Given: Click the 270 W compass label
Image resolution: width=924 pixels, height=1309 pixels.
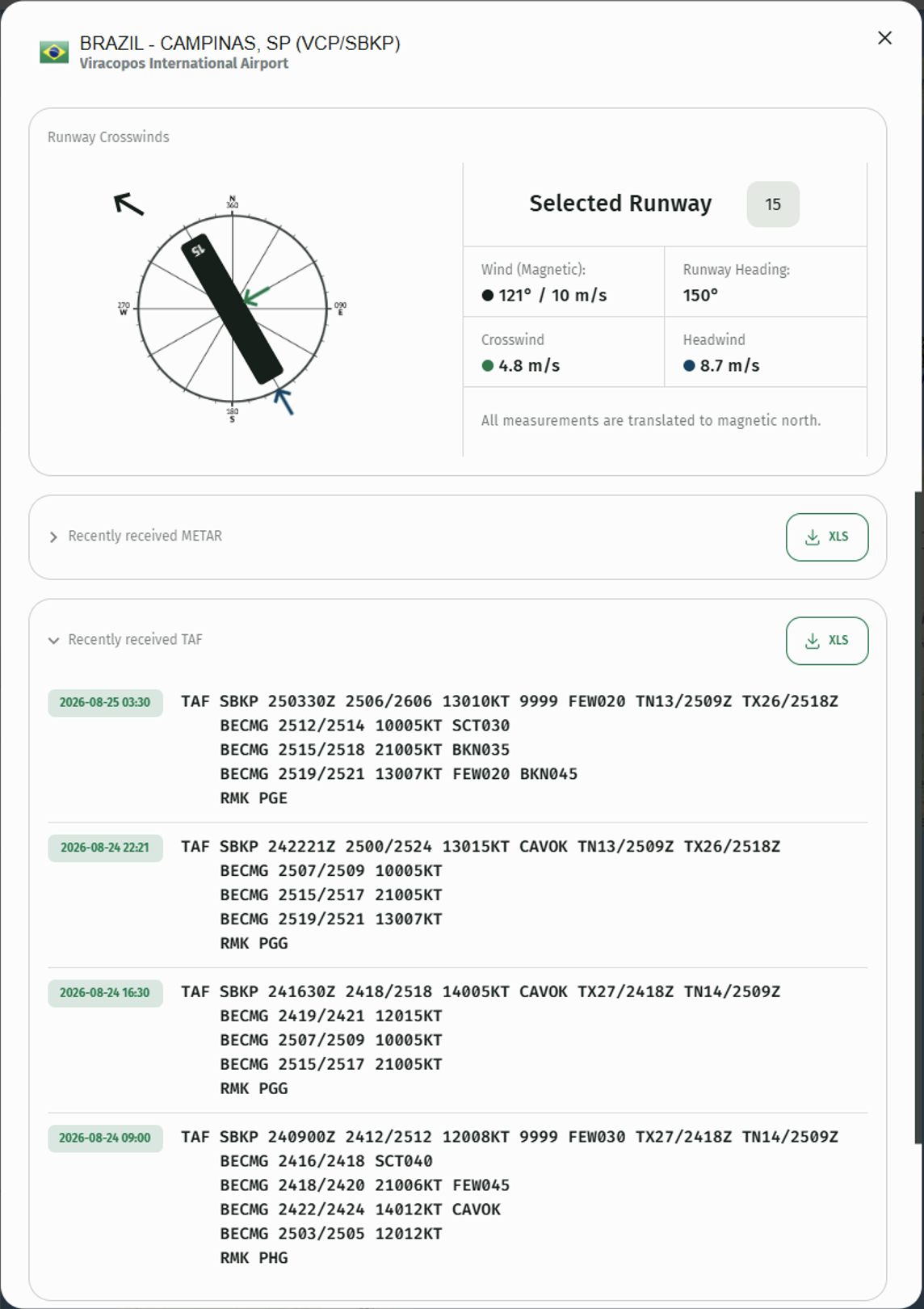Looking at the screenshot, I should coord(124,309).
